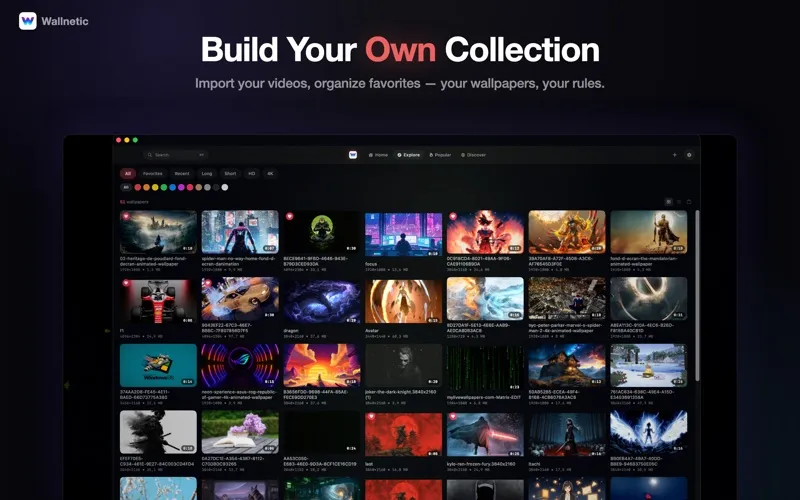Toggle favorite heart on Goku fire wallpaper
The height and width of the screenshot is (500, 800).
click(453, 216)
